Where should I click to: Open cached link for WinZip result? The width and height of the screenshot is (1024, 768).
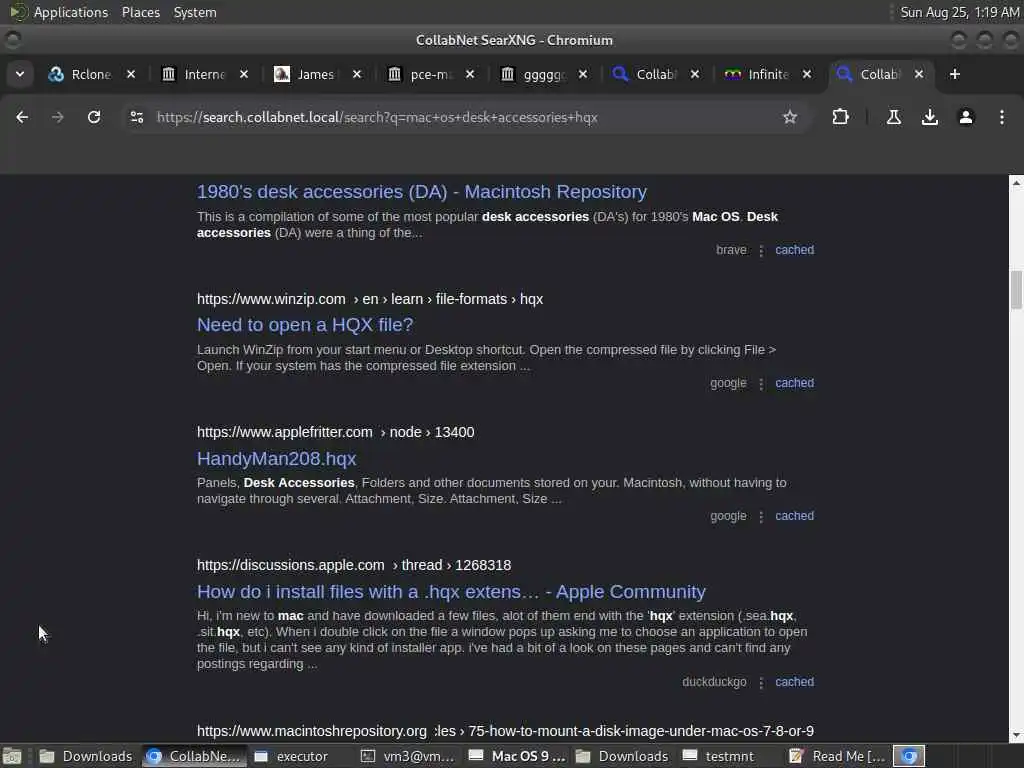pyautogui.click(x=794, y=383)
